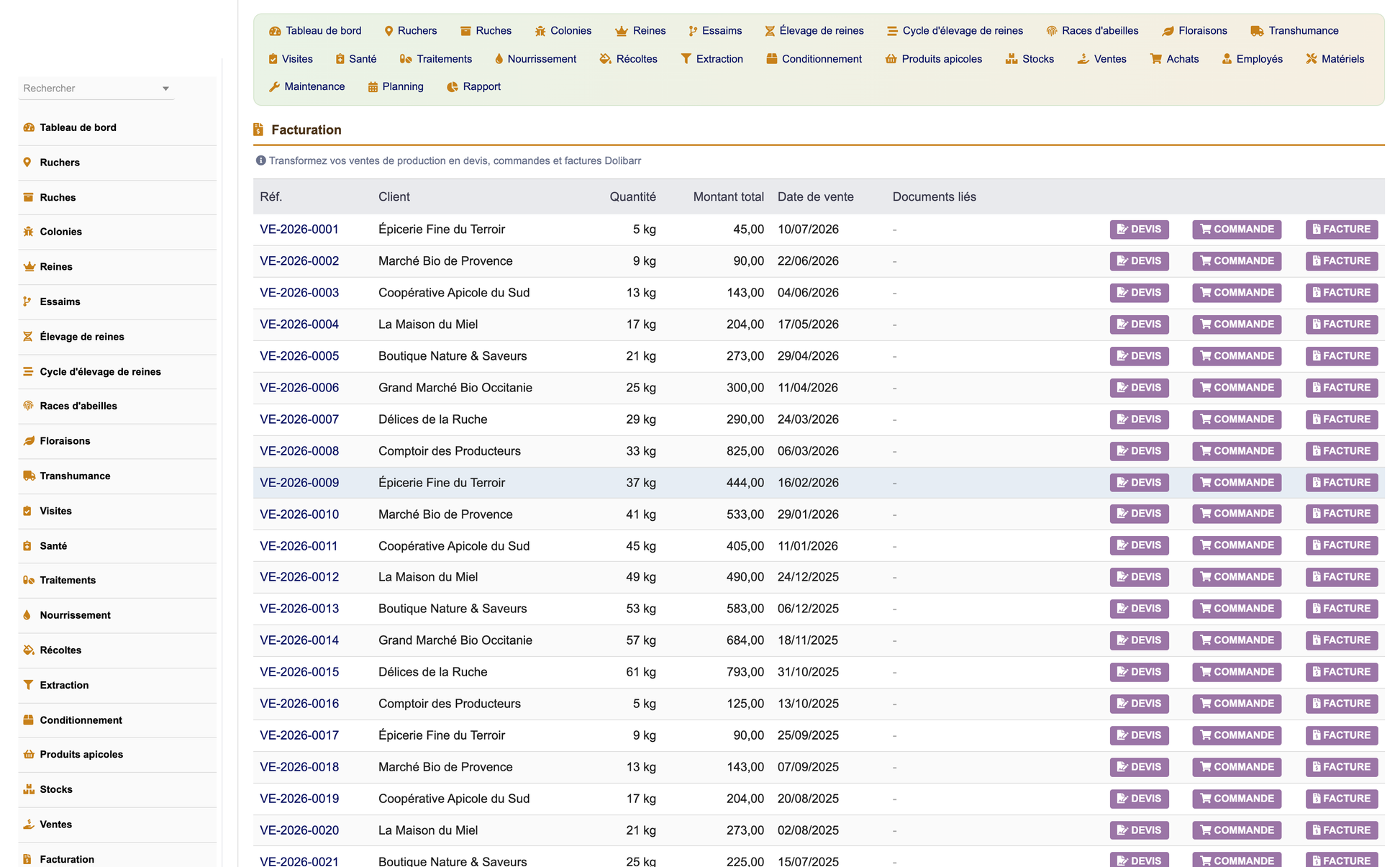The width and height of the screenshot is (1400, 867).
Task: Create Commande for VE-2026-0009
Action: coord(1237,483)
